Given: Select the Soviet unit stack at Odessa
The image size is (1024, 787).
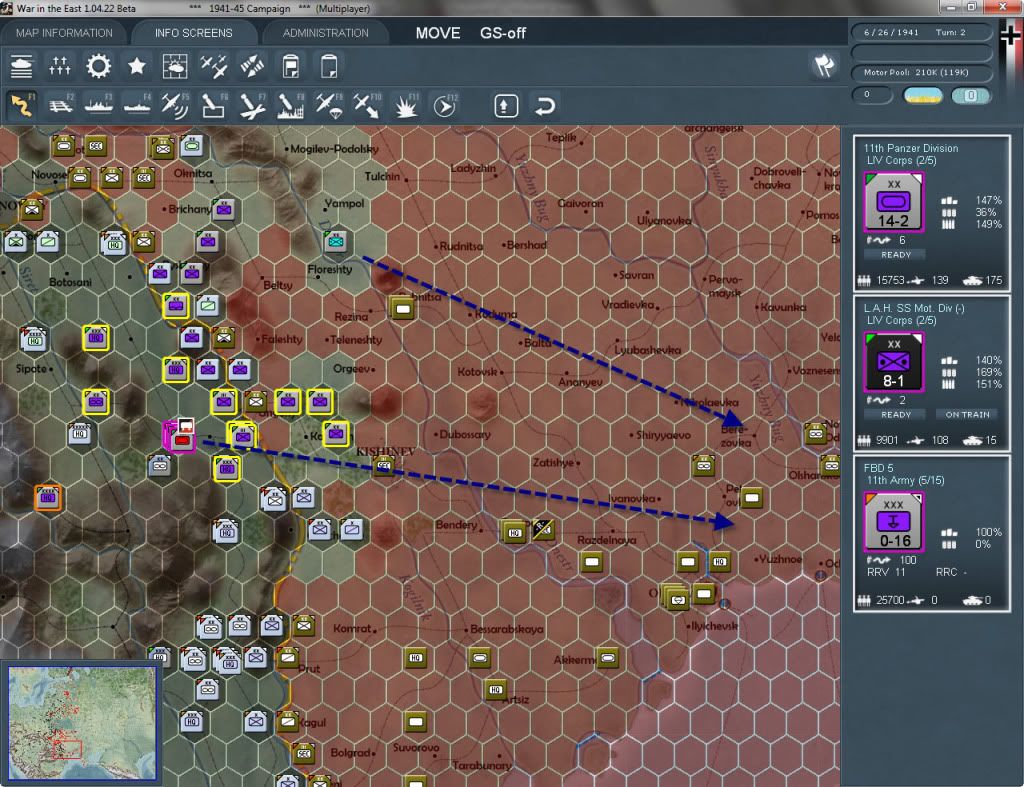Looking at the screenshot, I should click(x=675, y=598).
